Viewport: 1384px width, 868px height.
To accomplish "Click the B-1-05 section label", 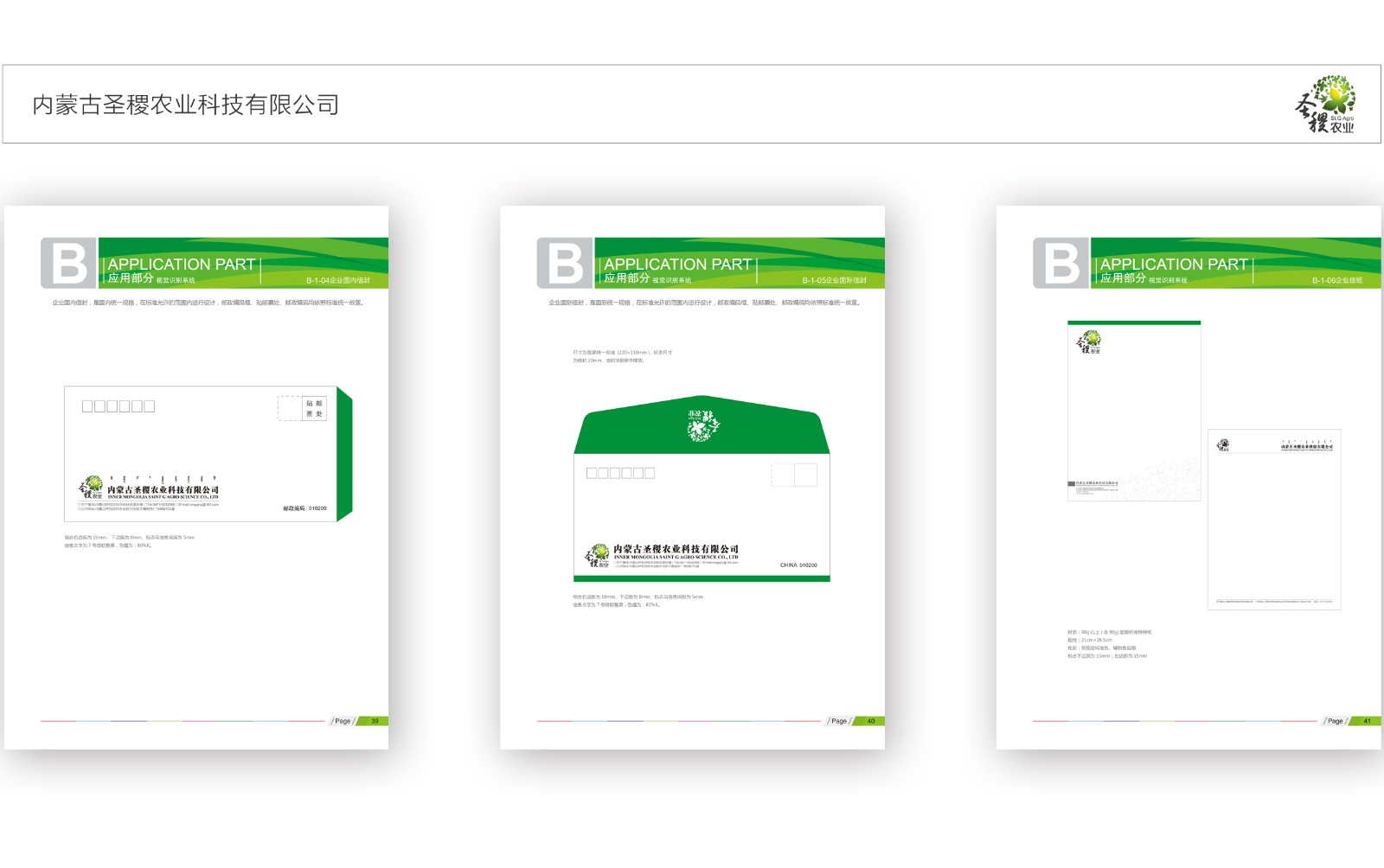I will click(834, 281).
